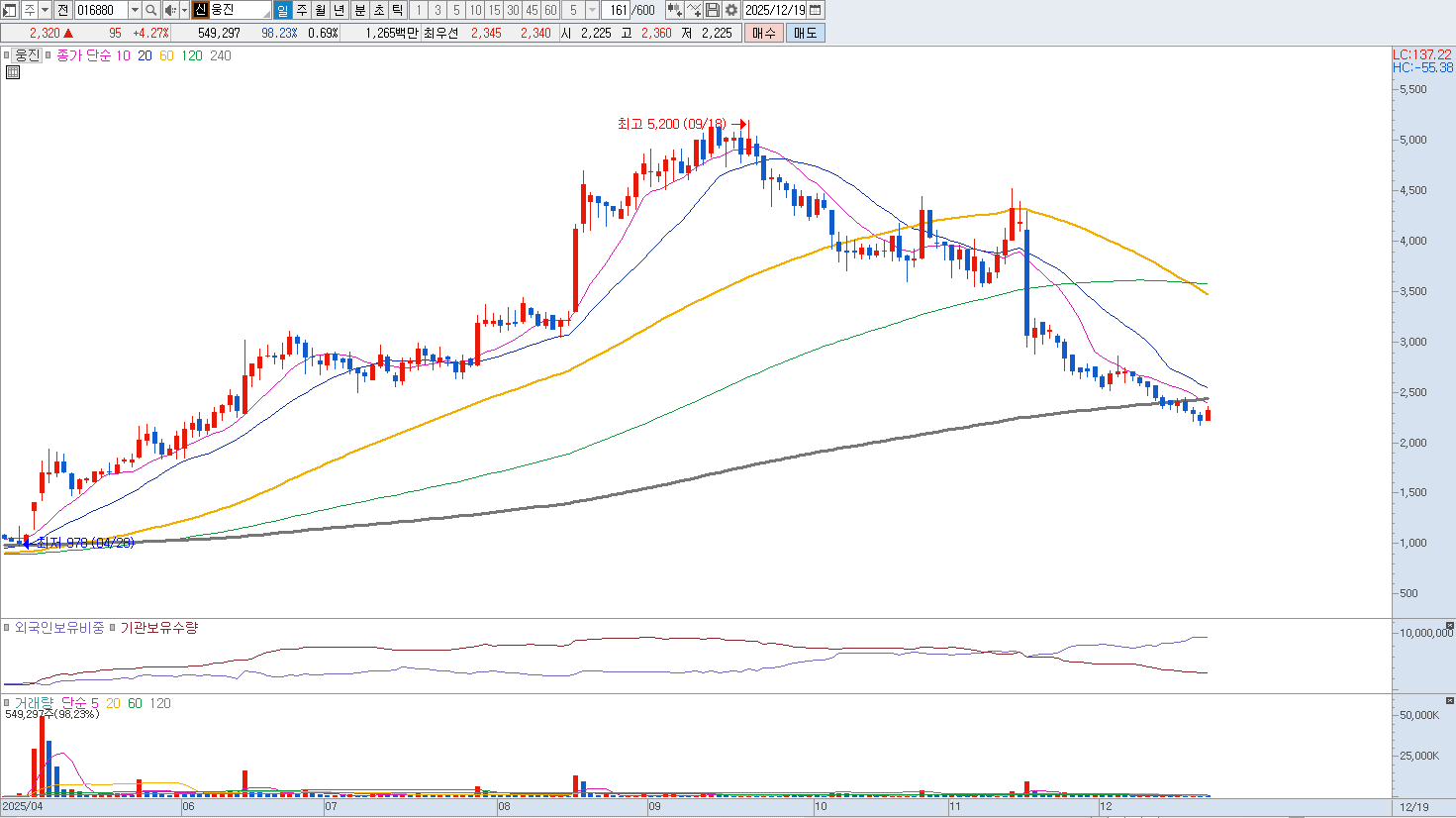Click the save chart floppy icon
Screen dimensions: 1456x818
713,10
